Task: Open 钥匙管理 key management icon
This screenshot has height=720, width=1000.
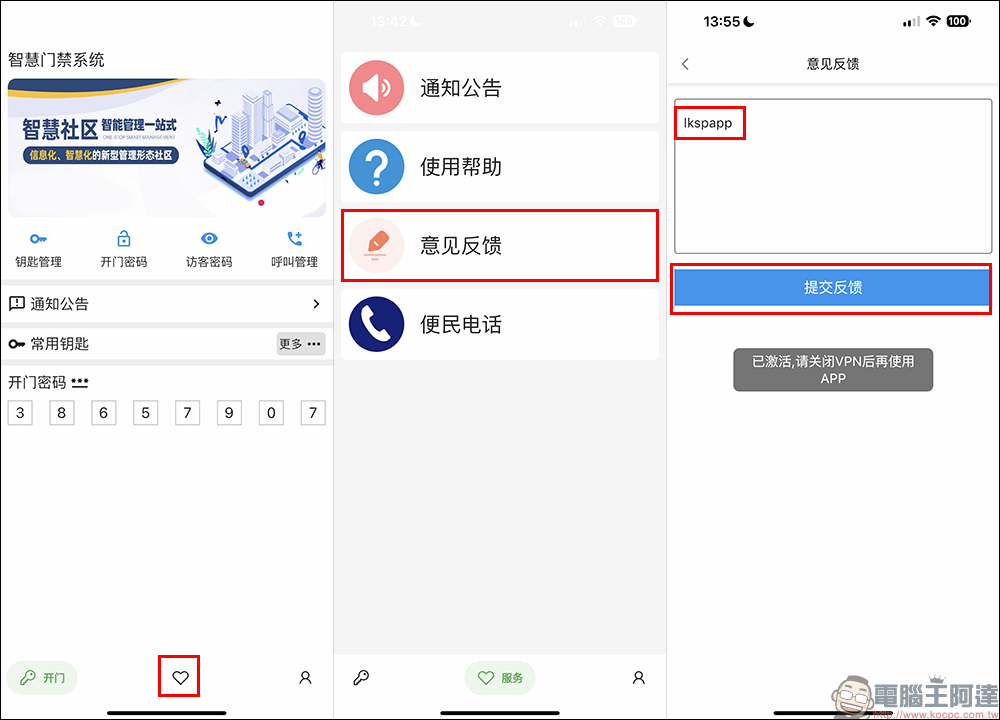Action: (x=38, y=239)
